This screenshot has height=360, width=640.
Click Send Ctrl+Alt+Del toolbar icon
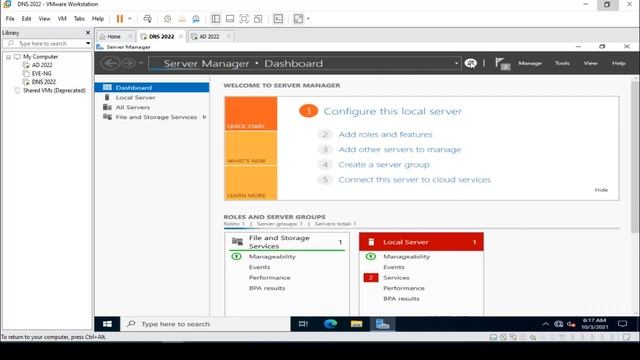(x=147, y=19)
